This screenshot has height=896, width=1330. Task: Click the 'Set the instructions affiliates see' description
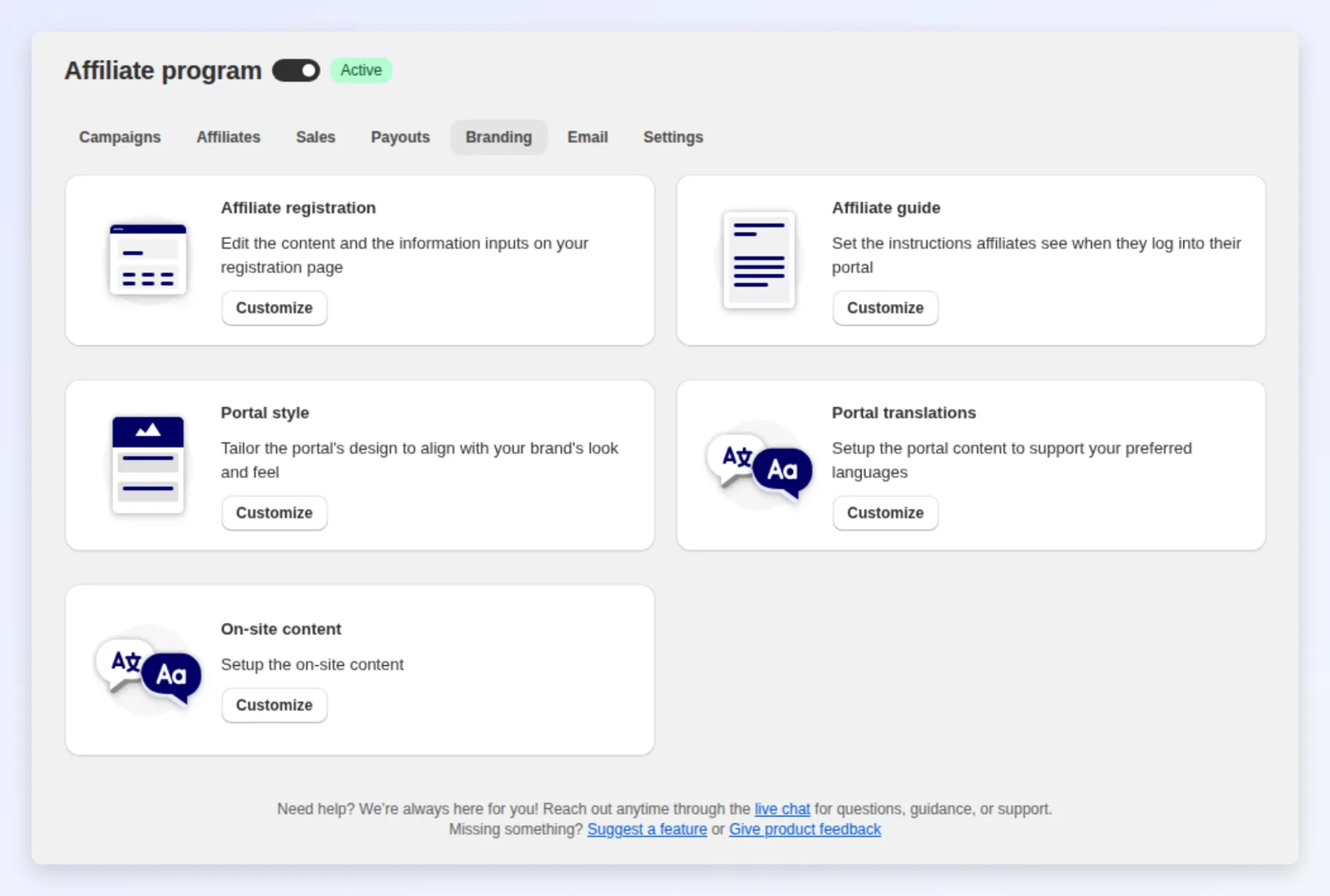[x=1036, y=255]
